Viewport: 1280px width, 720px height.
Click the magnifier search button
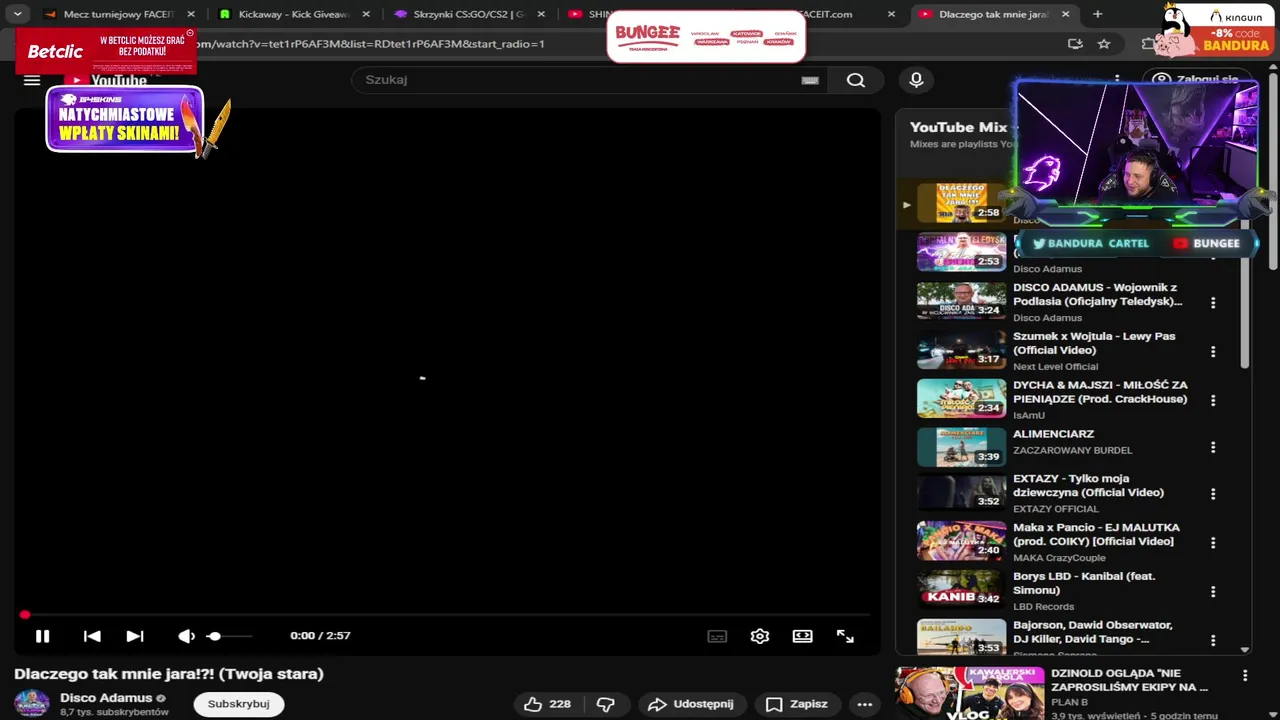[x=855, y=80]
